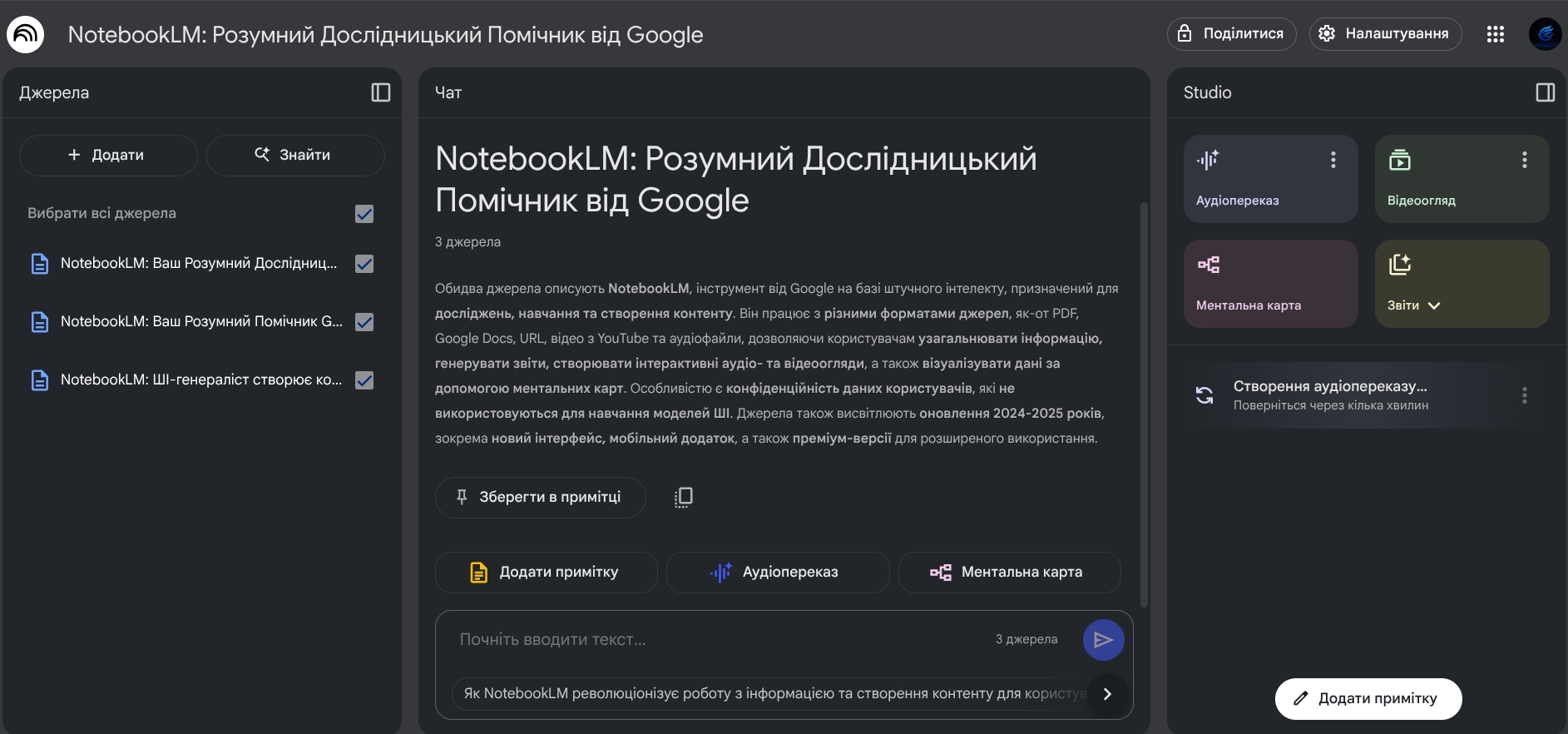Copy the summary with the copy icon
The width and height of the screenshot is (1568, 734).
pos(683,497)
